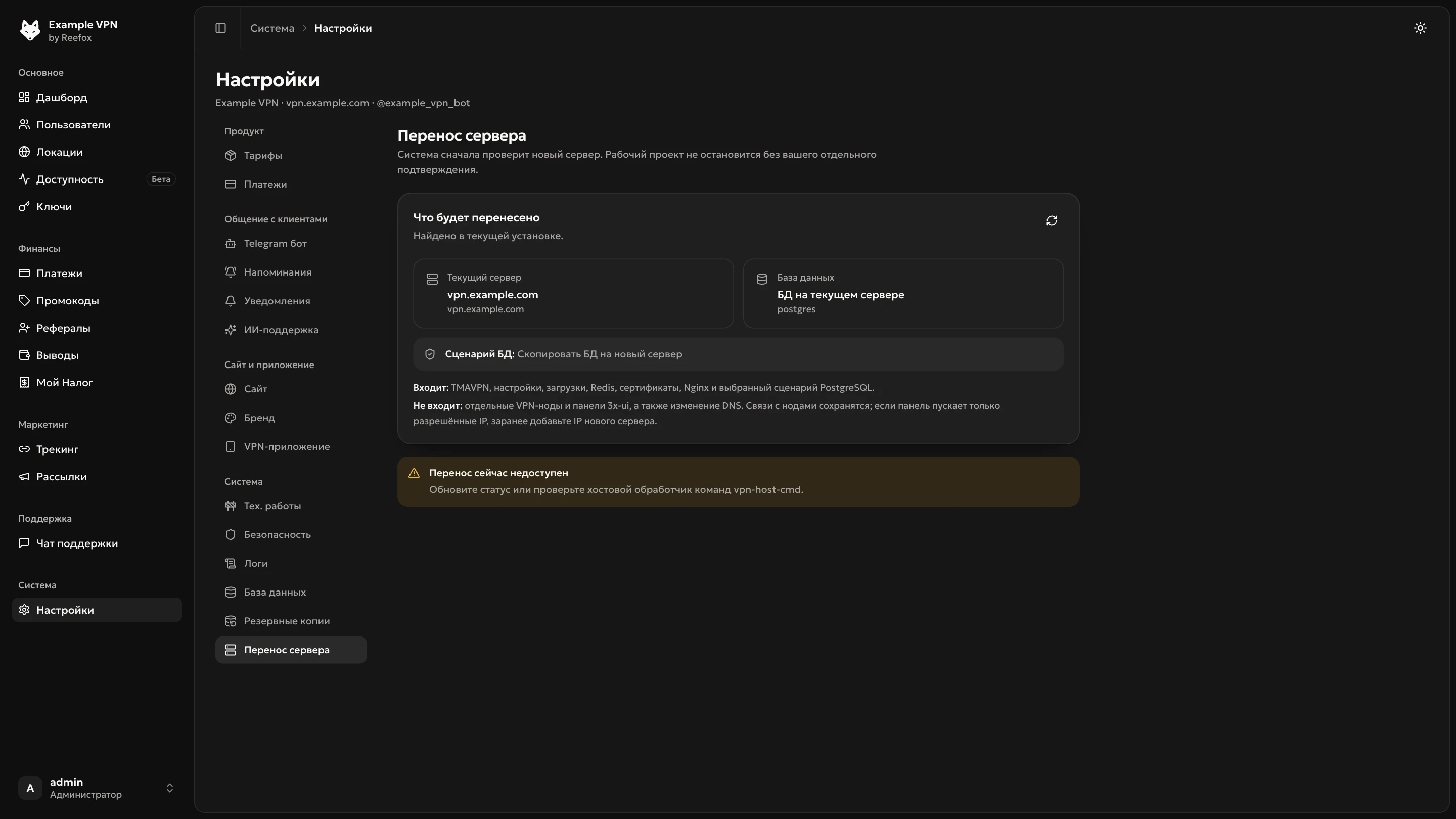Open Локации page

tap(97, 152)
